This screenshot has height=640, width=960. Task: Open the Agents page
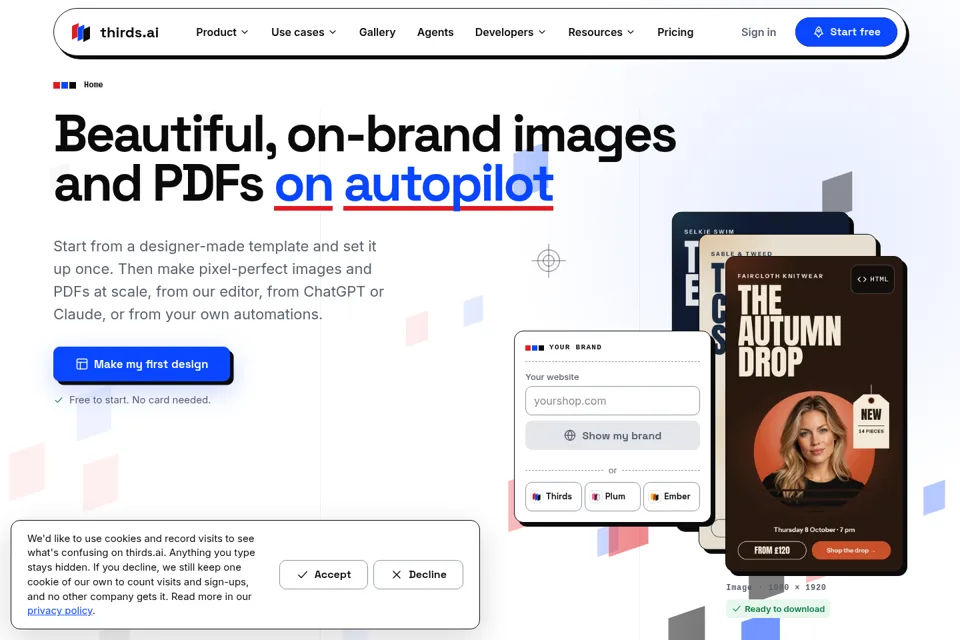(435, 32)
